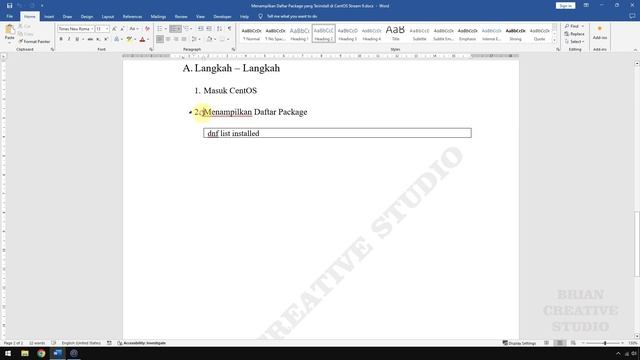Click the Shading paint bucket icon
This screenshot has height=360, width=640.
[209, 39]
